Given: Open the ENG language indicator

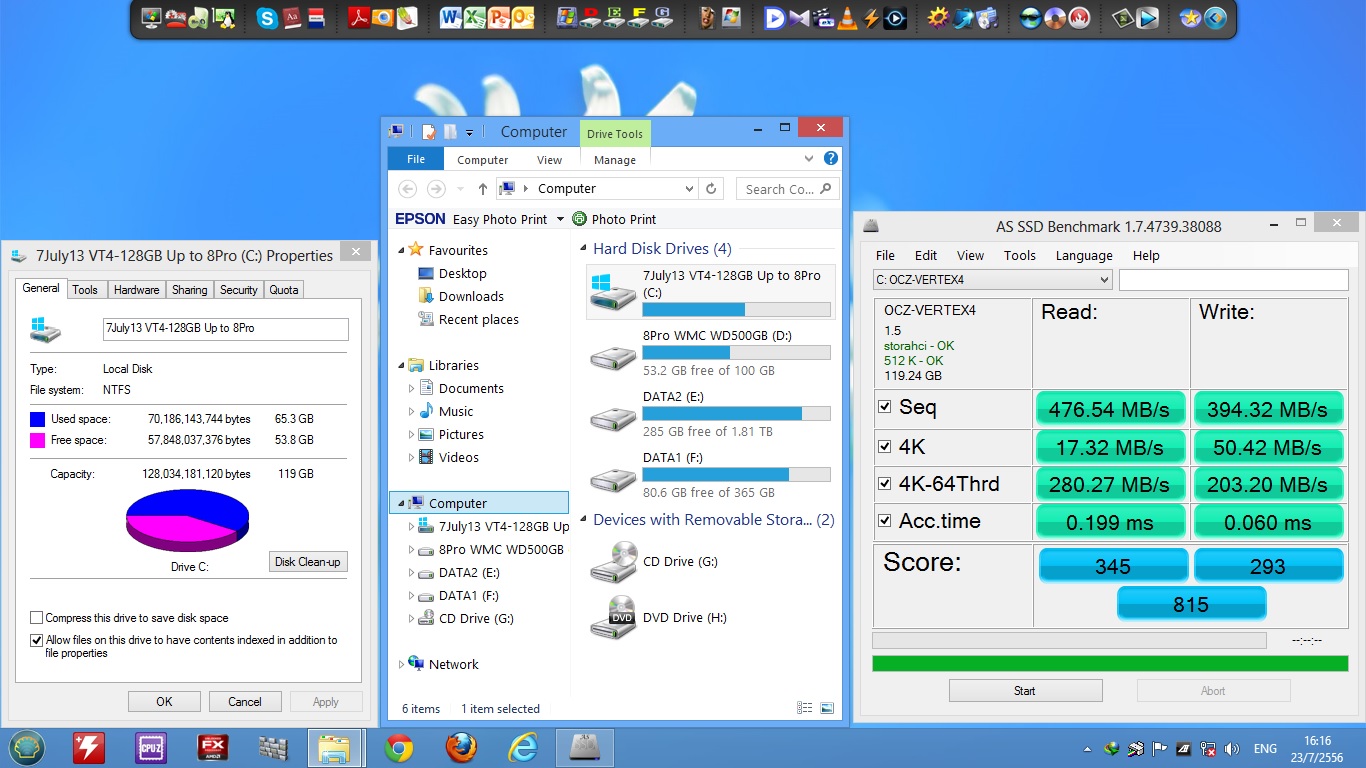Looking at the screenshot, I should [1265, 748].
